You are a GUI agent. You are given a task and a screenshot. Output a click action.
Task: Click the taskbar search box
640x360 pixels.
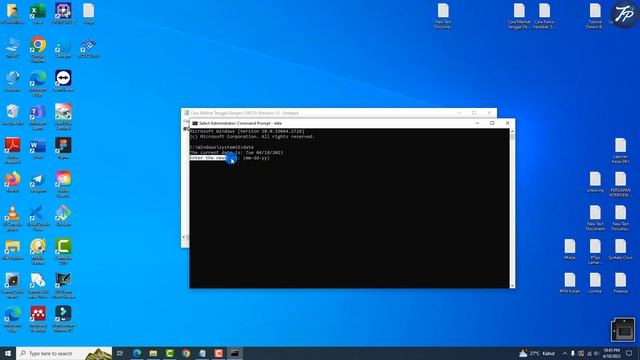[64, 353]
